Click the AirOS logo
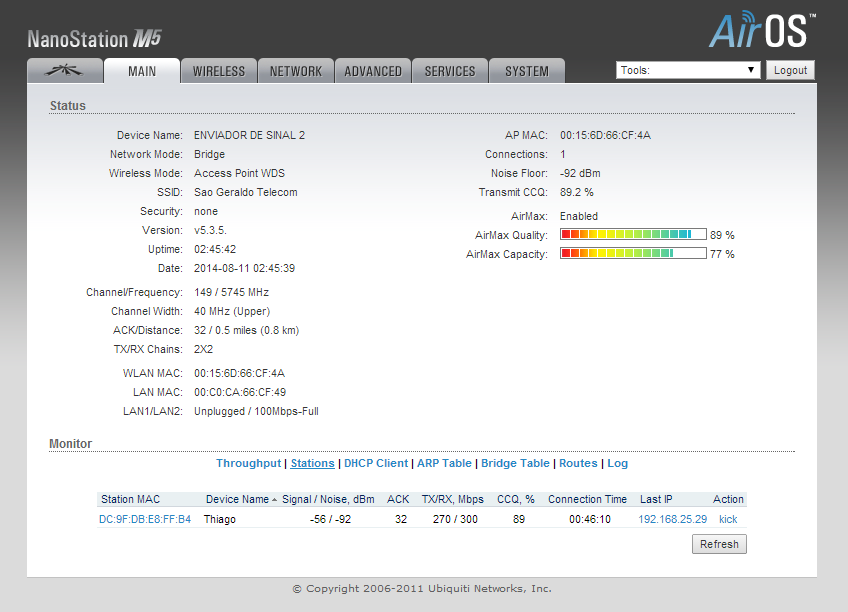Viewport: 848px width, 612px height. (761, 29)
